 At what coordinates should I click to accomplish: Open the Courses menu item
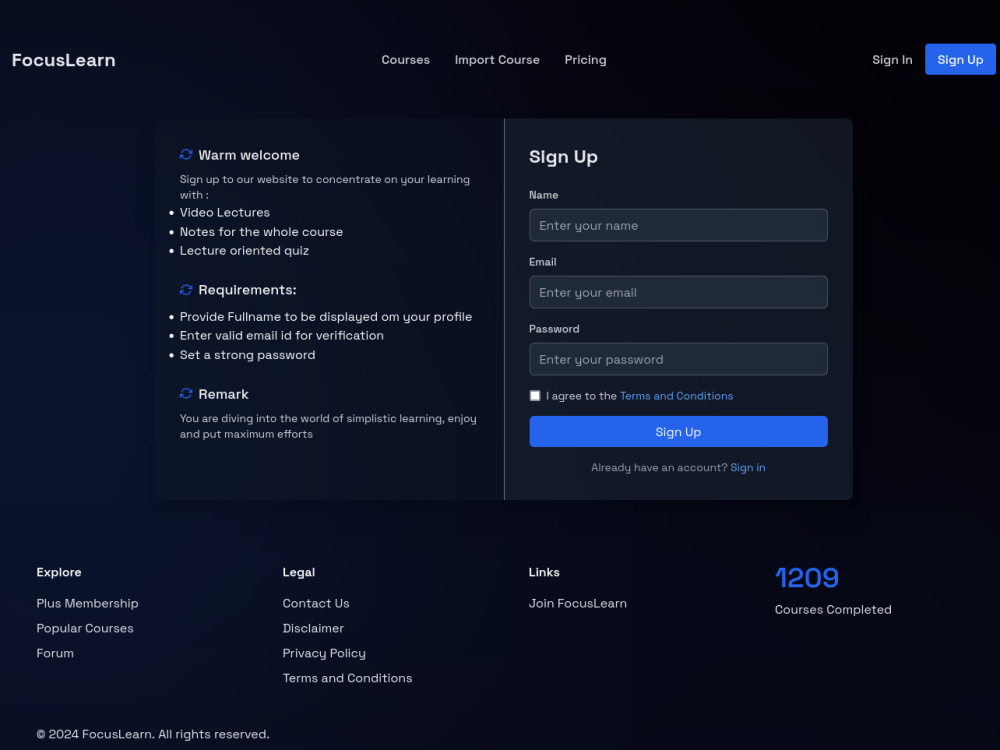pos(406,60)
